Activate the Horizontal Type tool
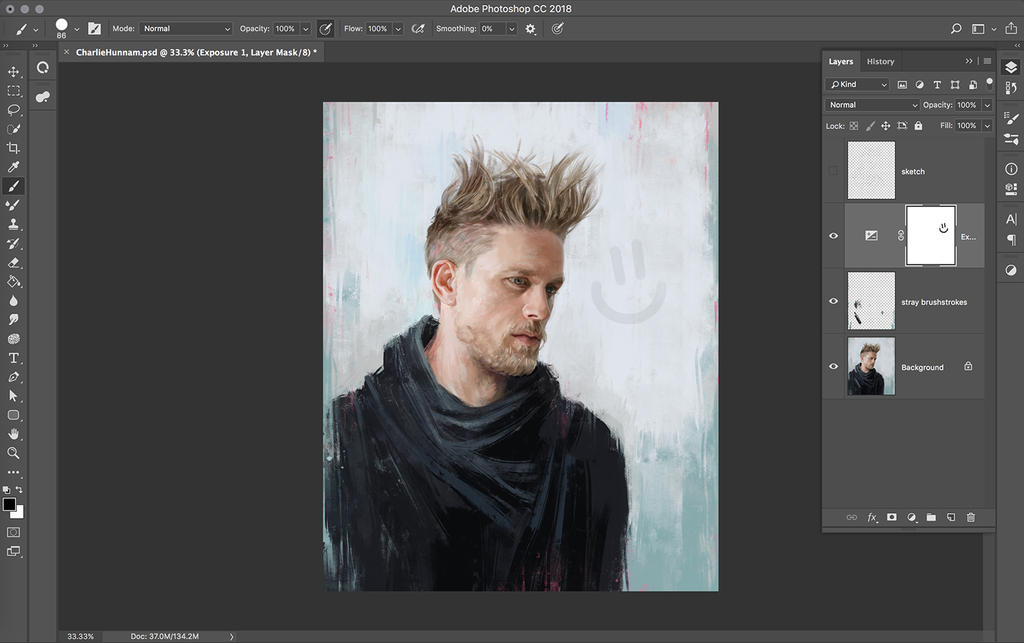 (x=14, y=358)
